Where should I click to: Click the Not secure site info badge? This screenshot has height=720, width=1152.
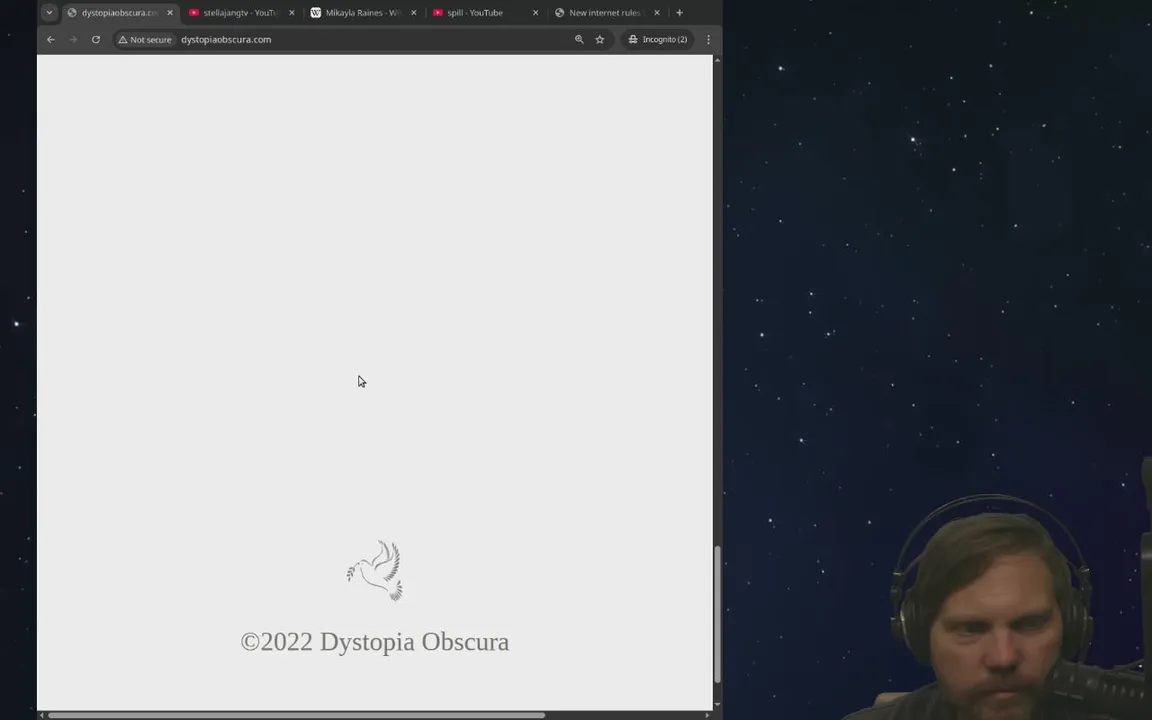click(145, 40)
